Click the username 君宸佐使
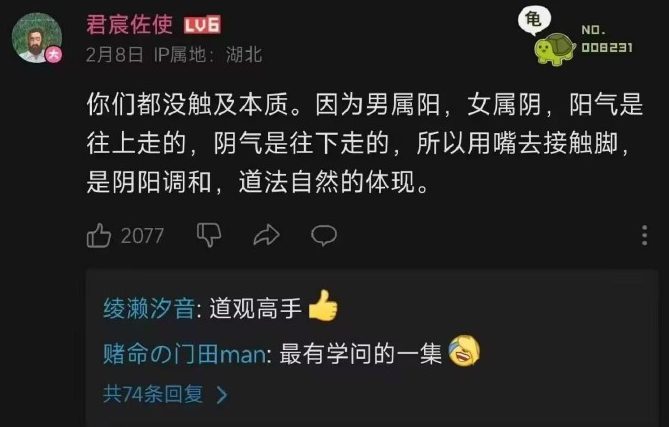 click(x=130, y=24)
